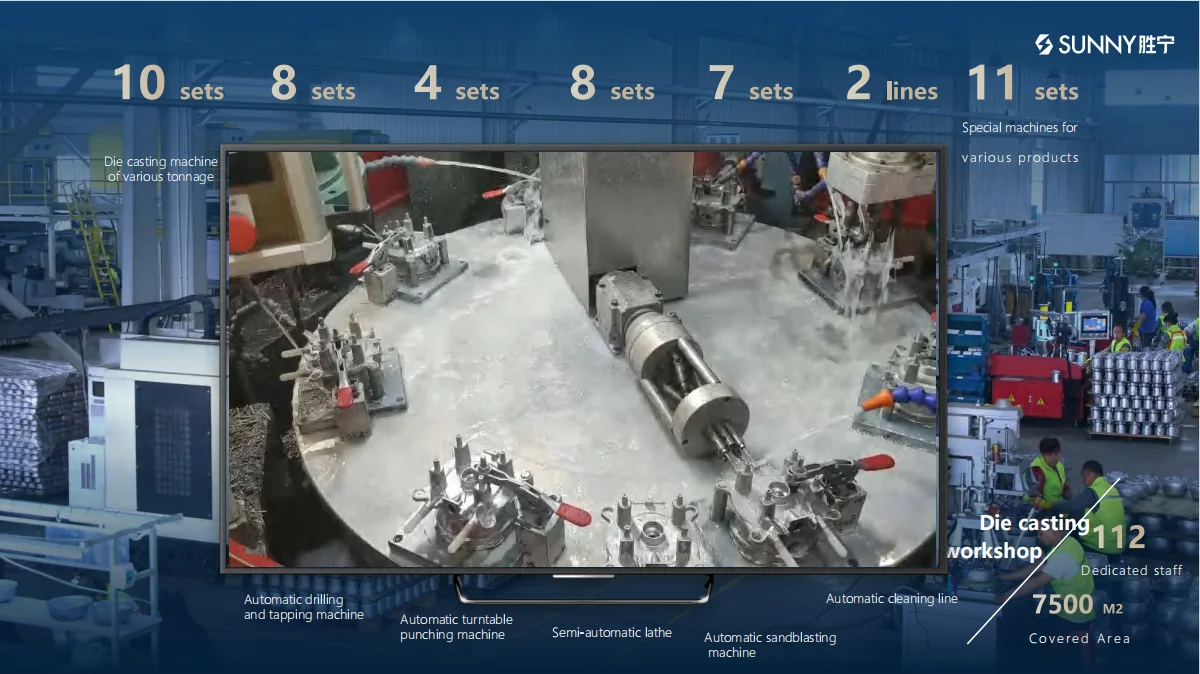Select the "10 sets" statistic
The height and width of the screenshot is (674, 1200).
168,85
